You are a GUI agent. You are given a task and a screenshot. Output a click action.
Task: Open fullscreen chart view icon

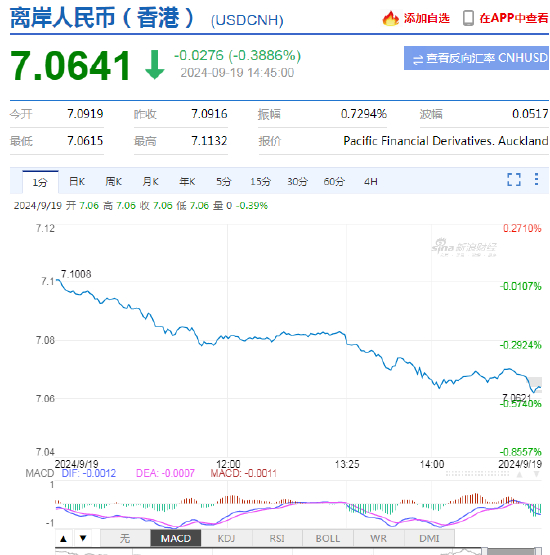pyautogui.click(x=514, y=179)
